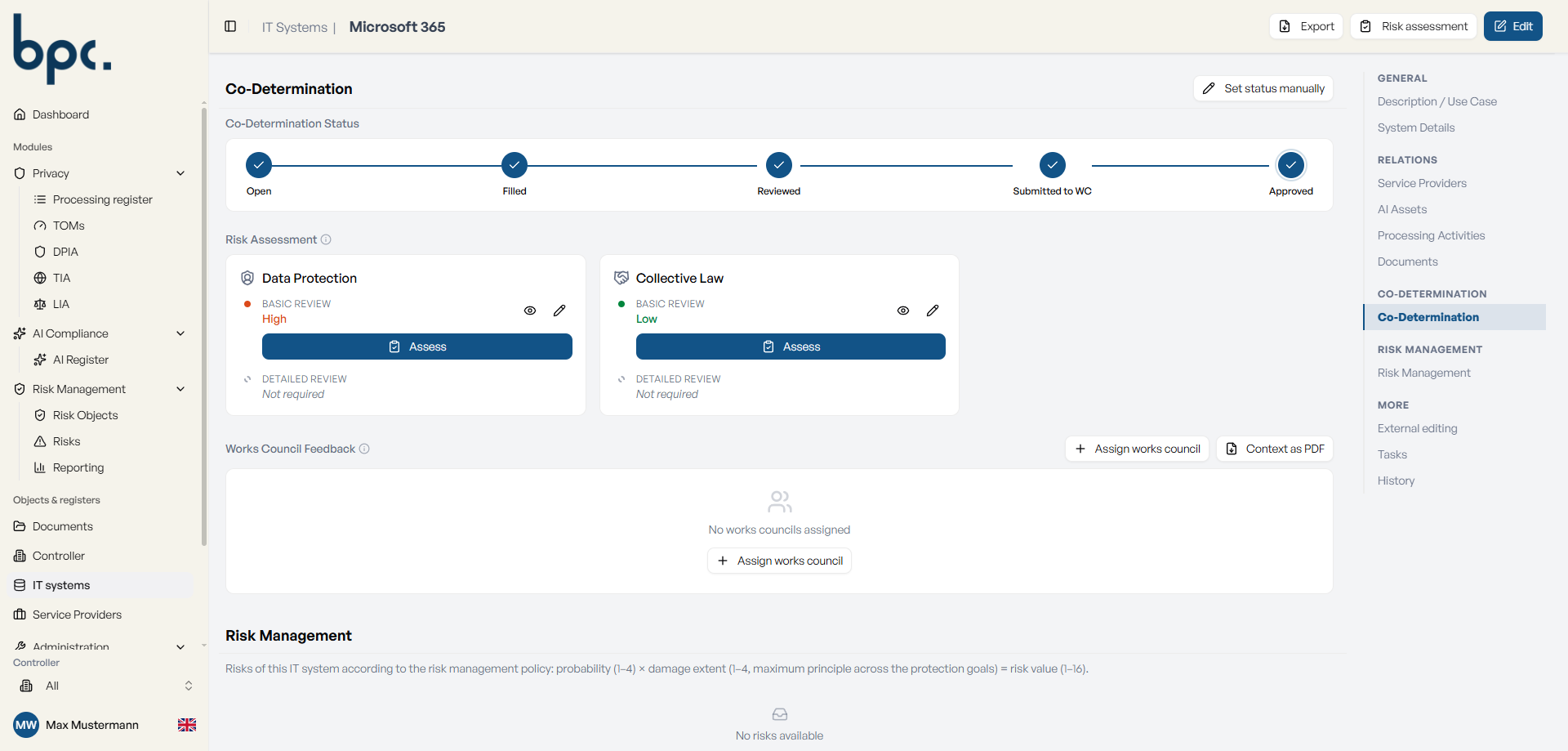Screen dimensions: 1568x751
Task: Click the Export button
Action: pyautogui.click(x=1306, y=26)
